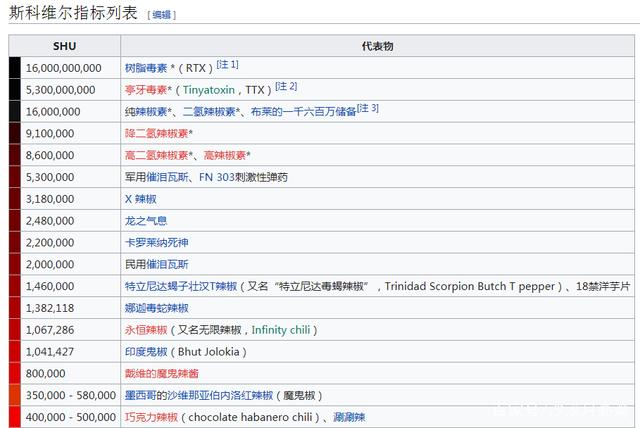Select the 350,000 - 580,000 SHU range
This screenshot has height=428, width=640.
[71, 395]
